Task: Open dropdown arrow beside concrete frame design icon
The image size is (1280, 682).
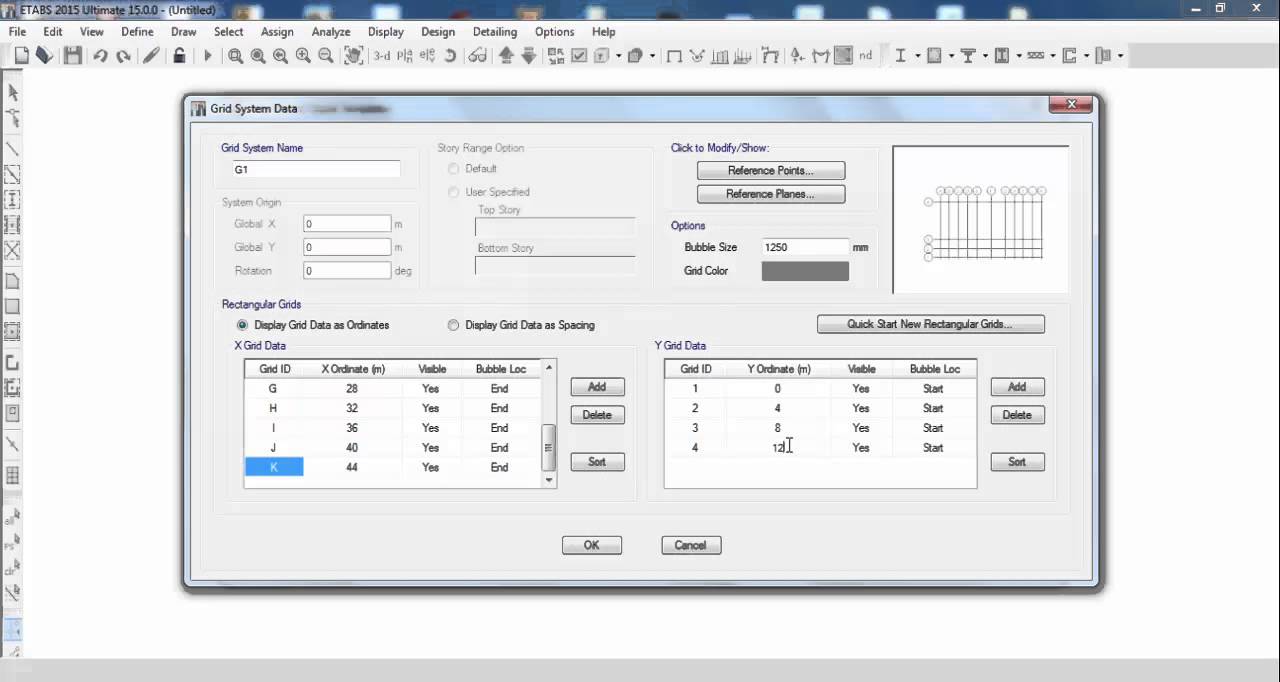Action: [x=951, y=56]
